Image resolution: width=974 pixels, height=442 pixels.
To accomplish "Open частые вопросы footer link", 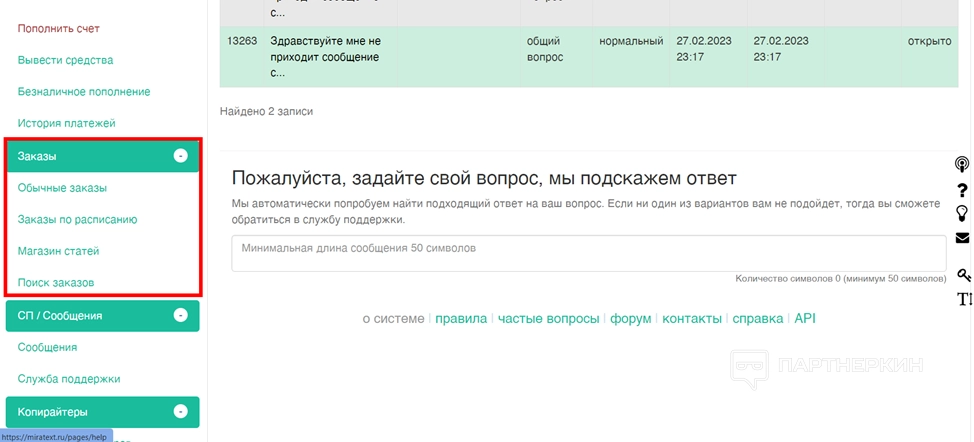I will pos(548,318).
